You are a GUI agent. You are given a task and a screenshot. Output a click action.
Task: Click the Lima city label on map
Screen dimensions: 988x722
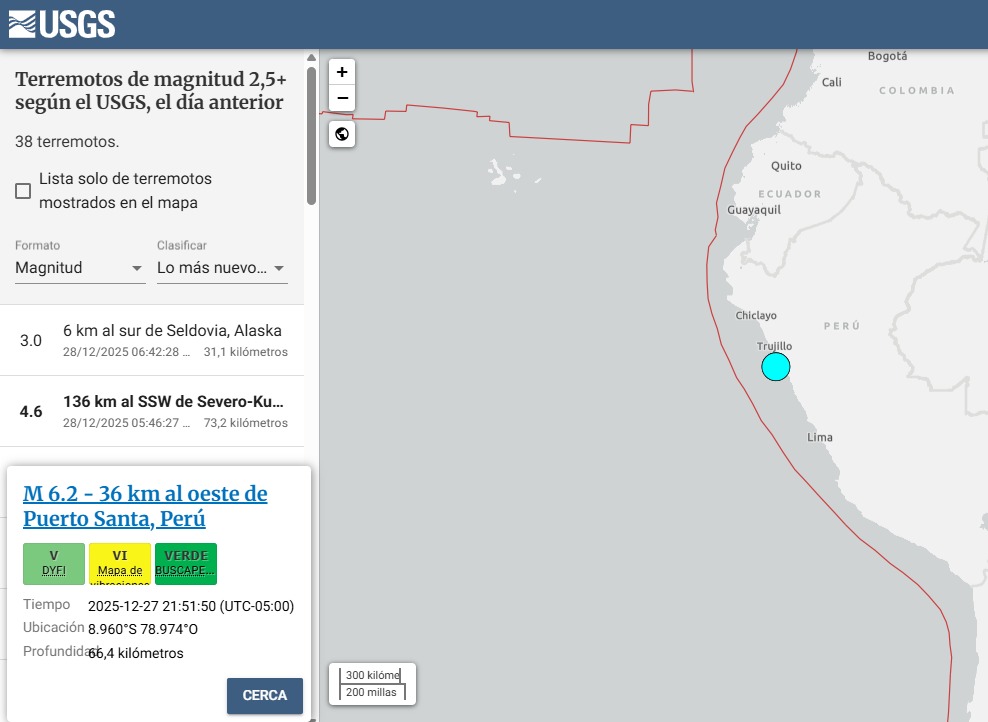pyautogui.click(x=820, y=437)
